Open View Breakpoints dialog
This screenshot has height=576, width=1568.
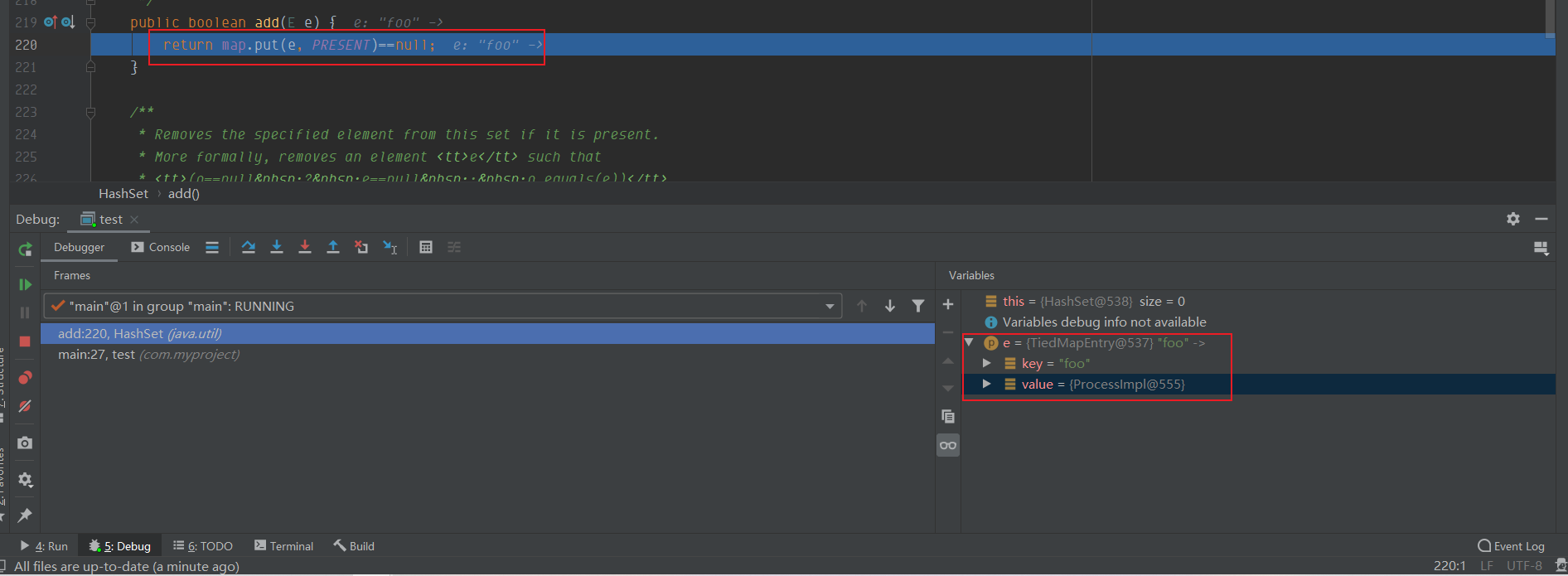25,378
